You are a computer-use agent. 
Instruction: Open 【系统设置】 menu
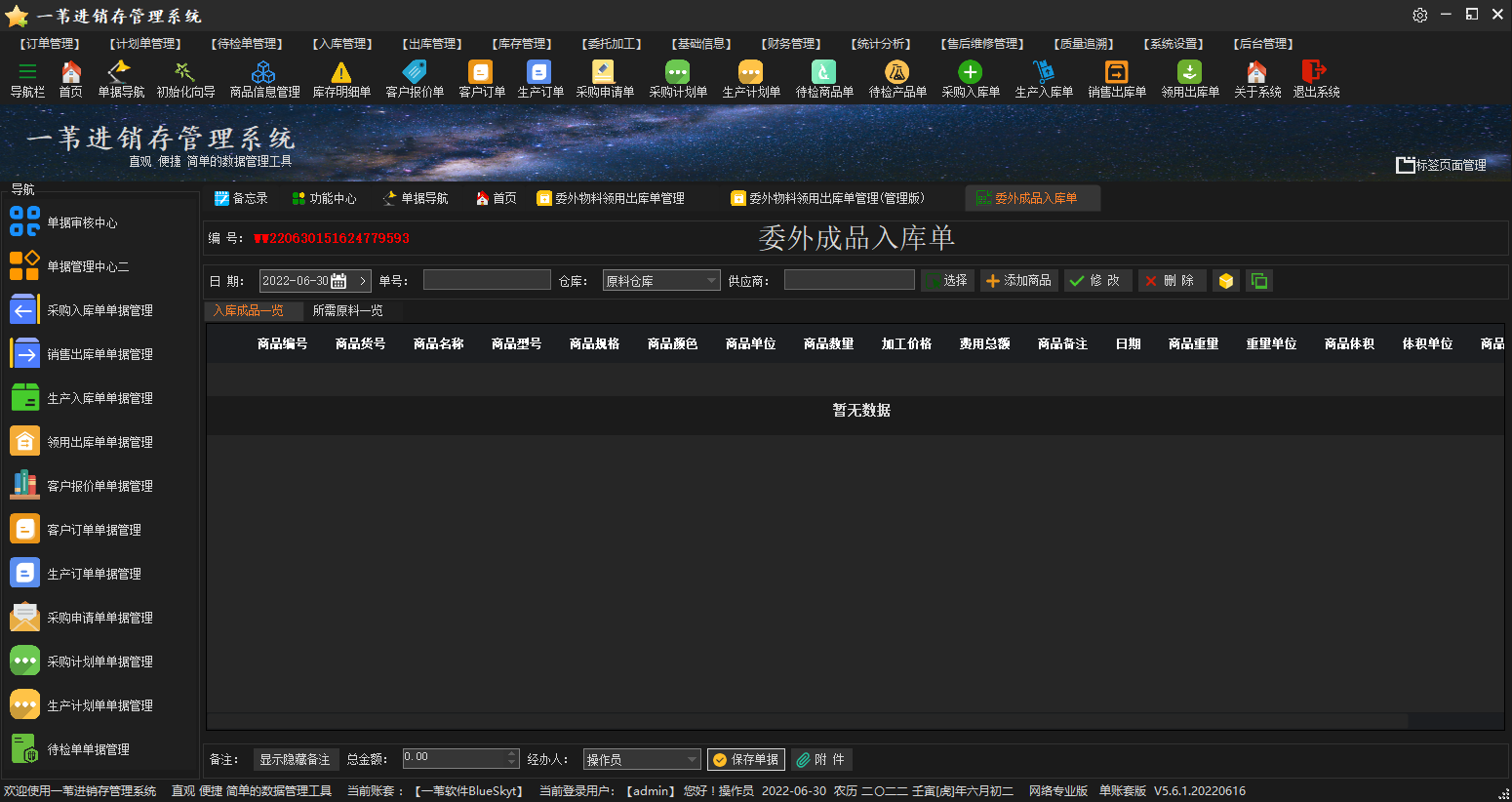click(x=1174, y=44)
